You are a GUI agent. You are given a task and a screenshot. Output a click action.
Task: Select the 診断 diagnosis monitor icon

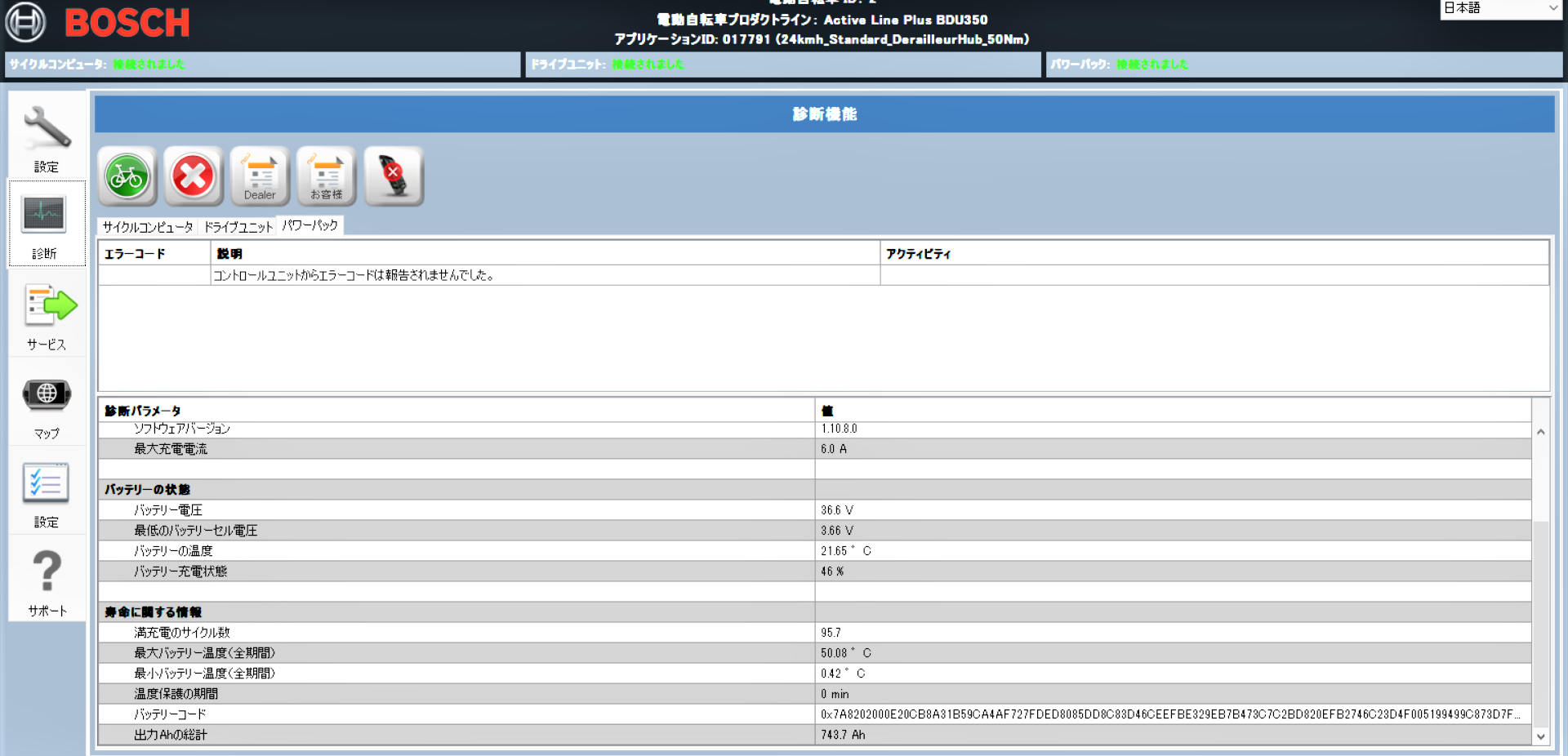tap(46, 225)
